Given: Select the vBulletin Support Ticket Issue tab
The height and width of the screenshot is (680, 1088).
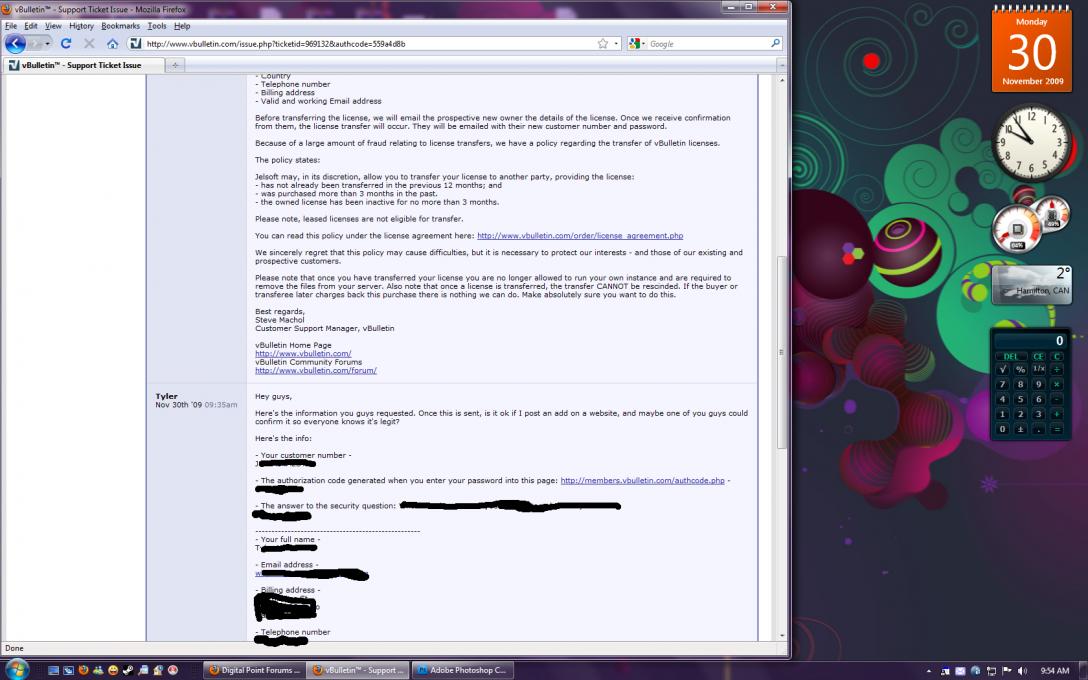Looking at the screenshot, I should [83, 65].
